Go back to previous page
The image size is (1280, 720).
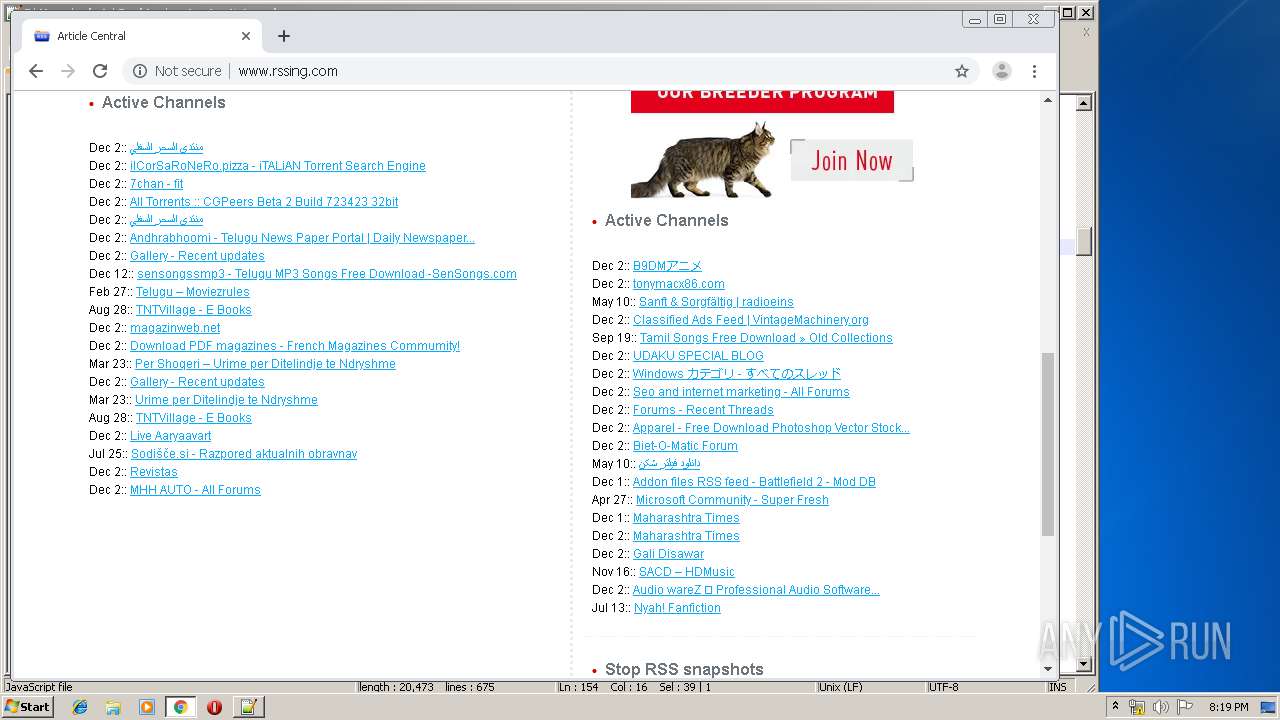click(x=36, y=71)
